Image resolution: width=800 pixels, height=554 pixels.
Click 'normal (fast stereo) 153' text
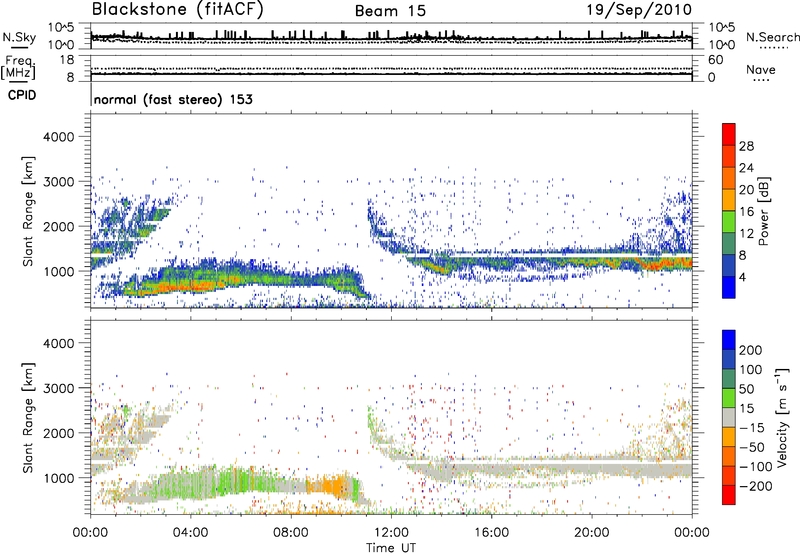[173, 99]
